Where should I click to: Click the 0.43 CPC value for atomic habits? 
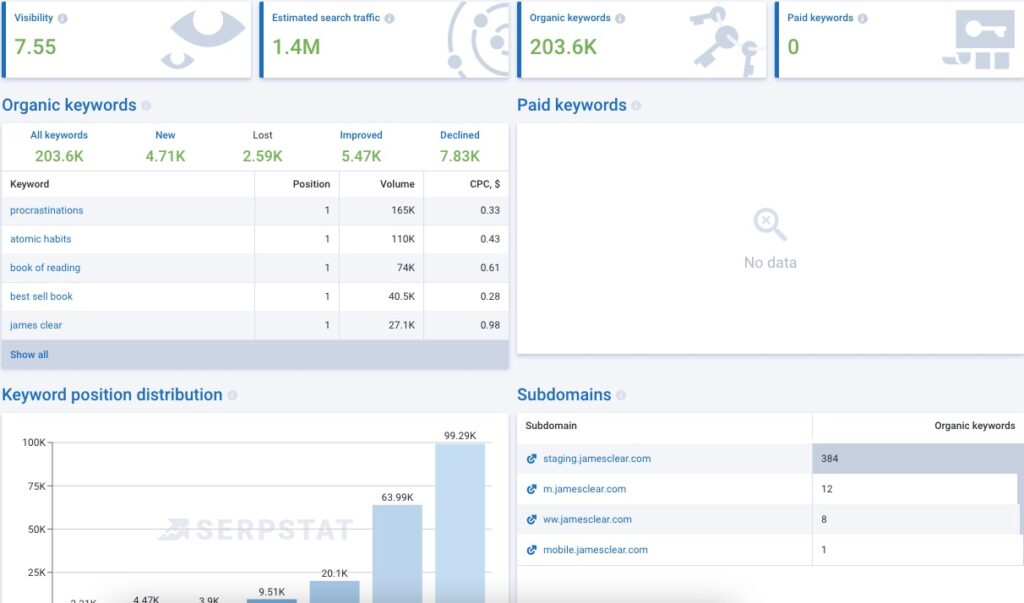490,239
